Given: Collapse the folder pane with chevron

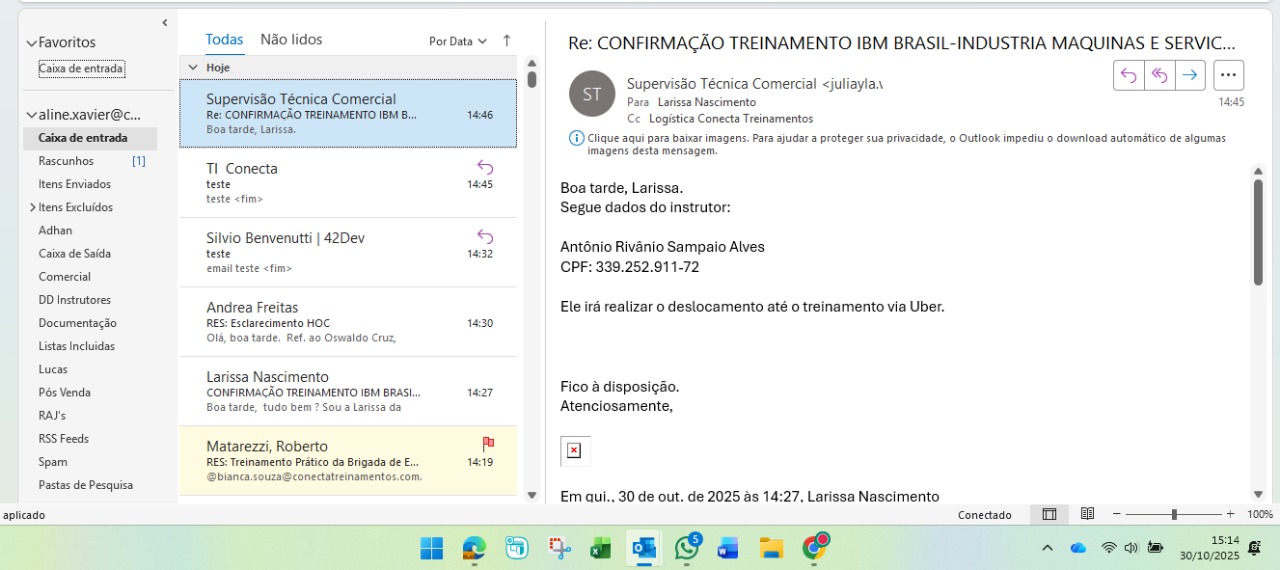Looking at the screenshot, I should (x=165, y=22).
